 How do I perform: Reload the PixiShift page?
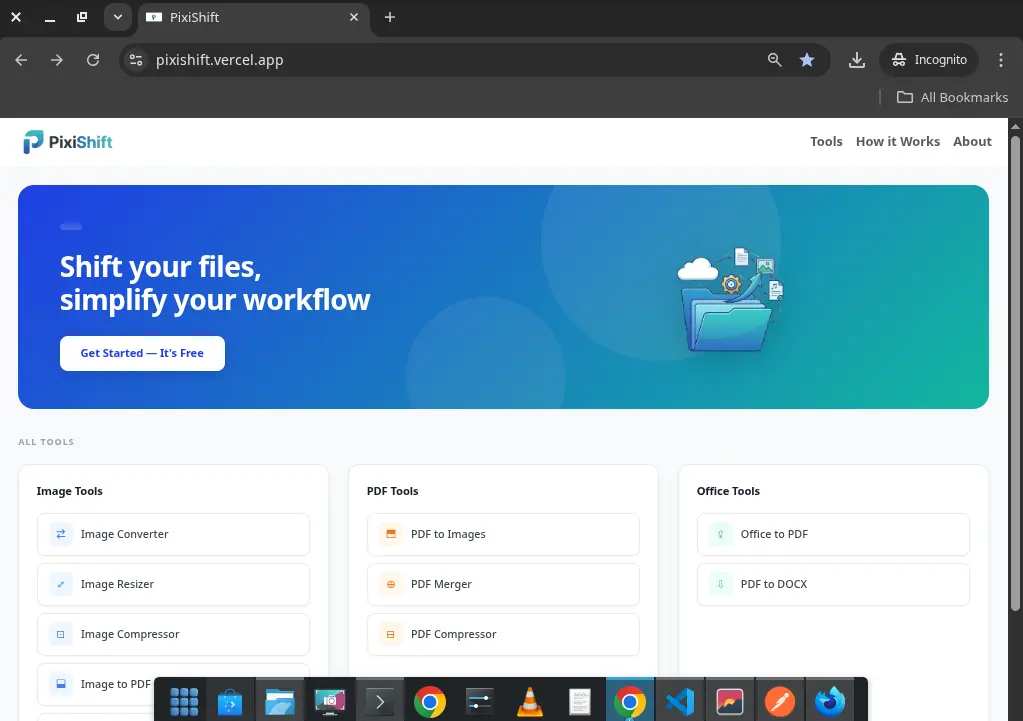pyautogui.click(x=93, y=60)
